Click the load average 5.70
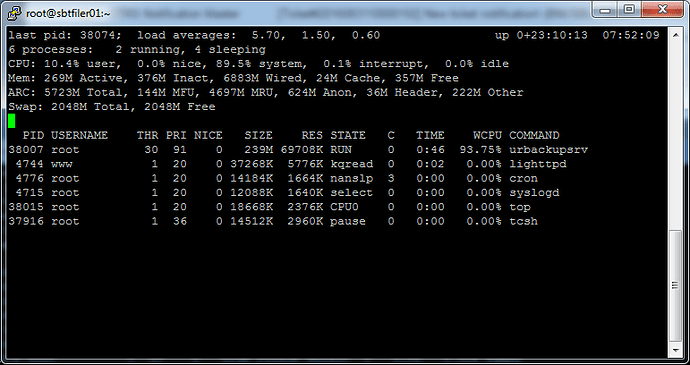 (x=265, y=35)
